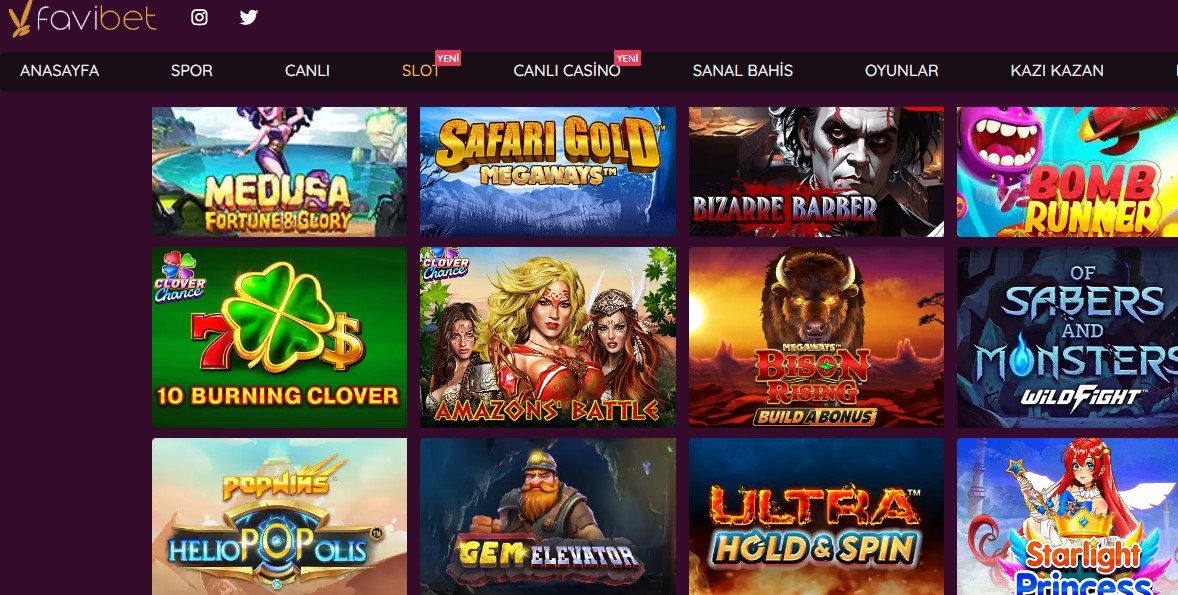This screenshot has height=595, width=1178.
Task: Play the Gem Elevator slot
Action: (x=548, y=517)
